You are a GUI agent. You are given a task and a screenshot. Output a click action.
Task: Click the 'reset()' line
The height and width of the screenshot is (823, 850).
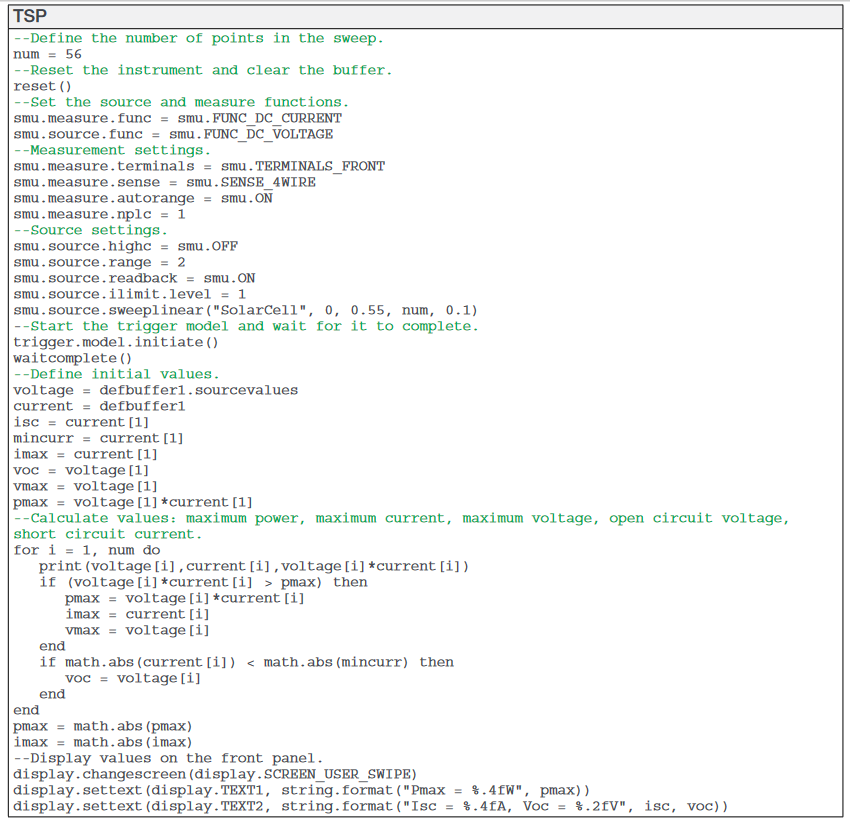point(42,86)
